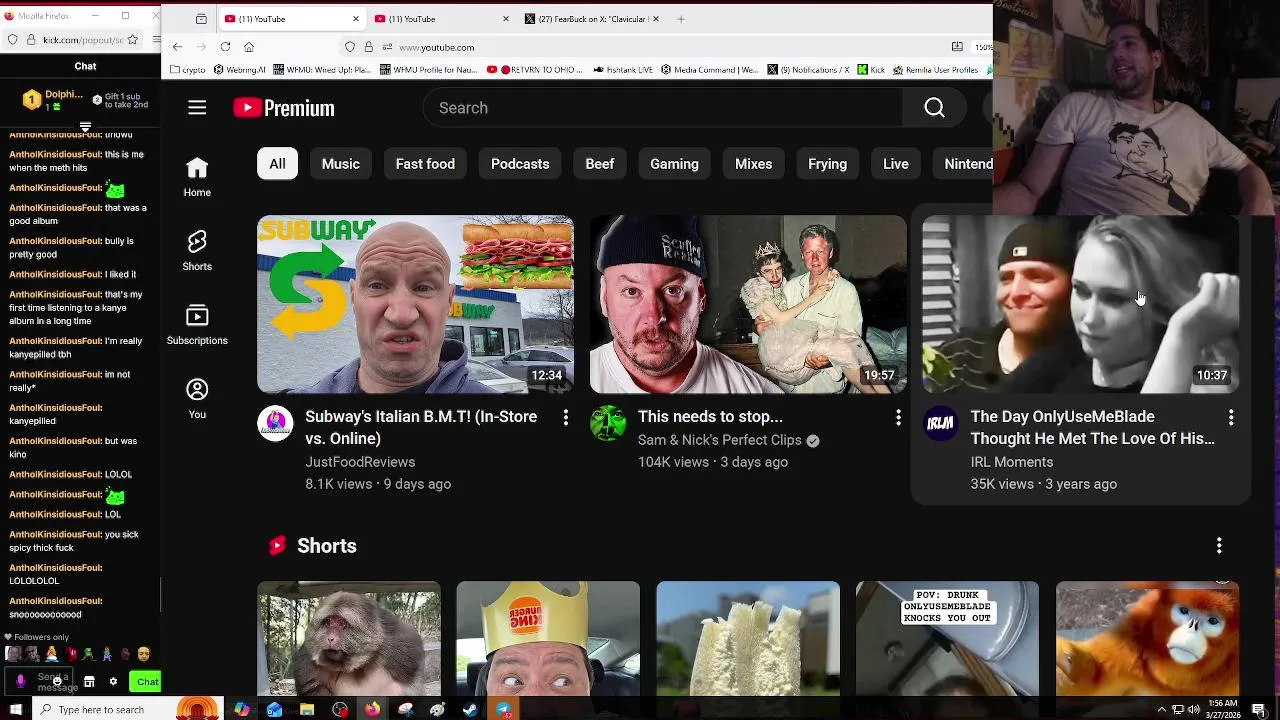Open Shorts in YouTube sidebar

[197, 251]
